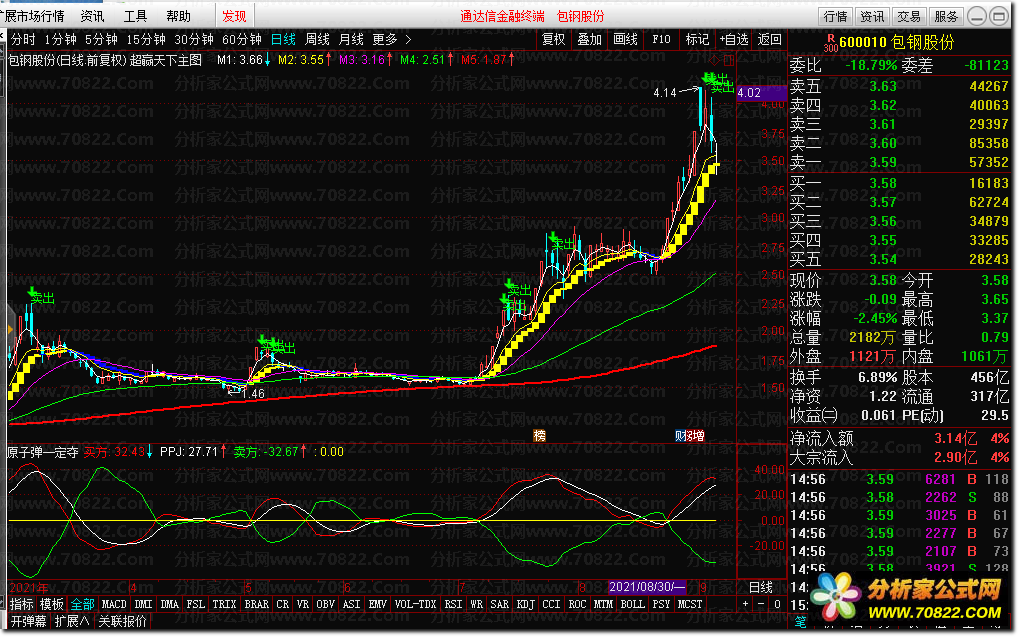Image resolution: width=1020 pixels, height=637 pixels.
Task: Open the 模板 template tab
Action: pyautogui.click(x=52, y=604)
